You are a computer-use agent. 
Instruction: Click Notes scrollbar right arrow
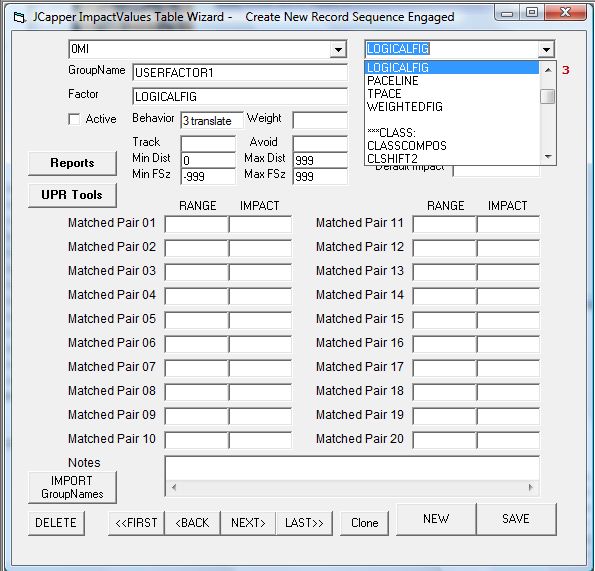pyautogui.click(x=530, y=487)
